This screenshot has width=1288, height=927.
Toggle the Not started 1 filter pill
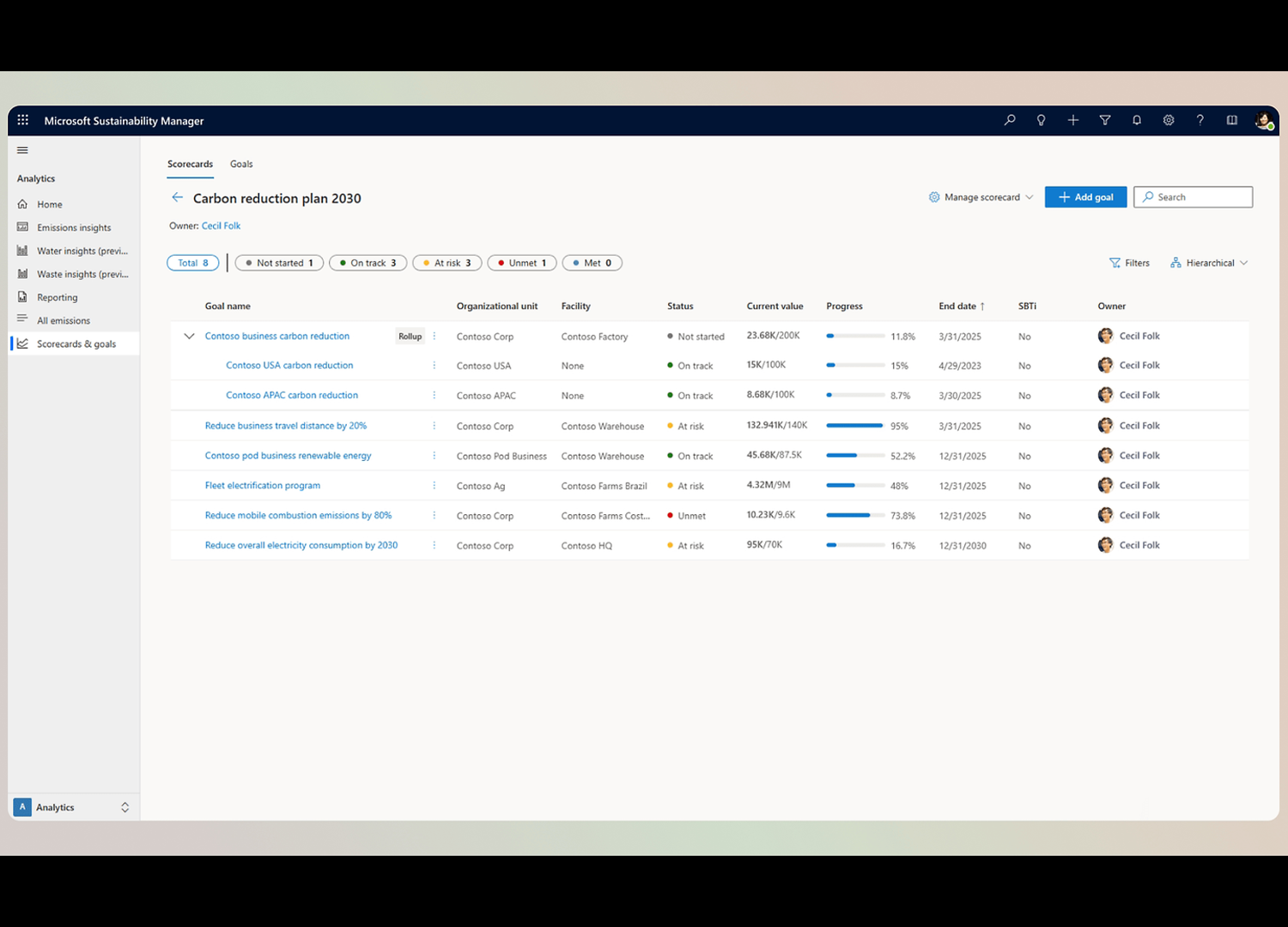(279, 263)
